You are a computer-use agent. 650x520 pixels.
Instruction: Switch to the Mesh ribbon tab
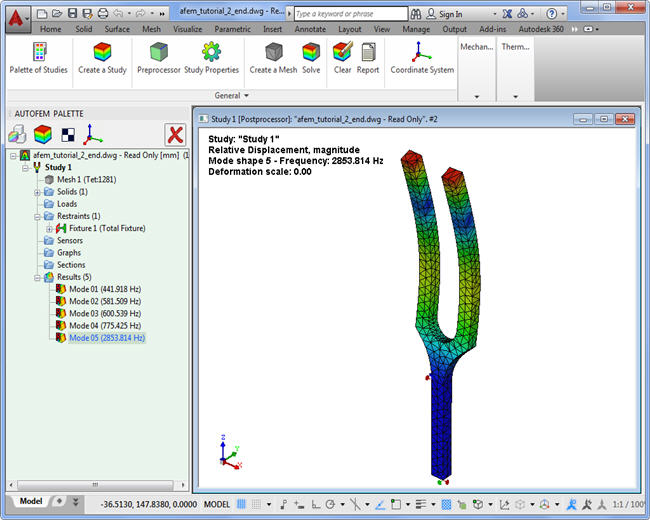151,29
